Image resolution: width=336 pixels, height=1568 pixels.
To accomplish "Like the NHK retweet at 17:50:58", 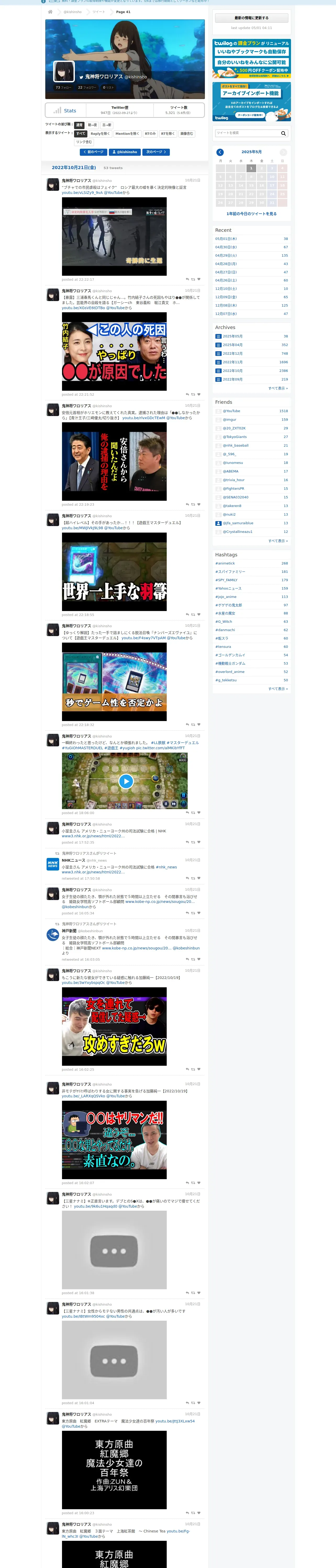I will pyautogui.click(x=199, y=878).
